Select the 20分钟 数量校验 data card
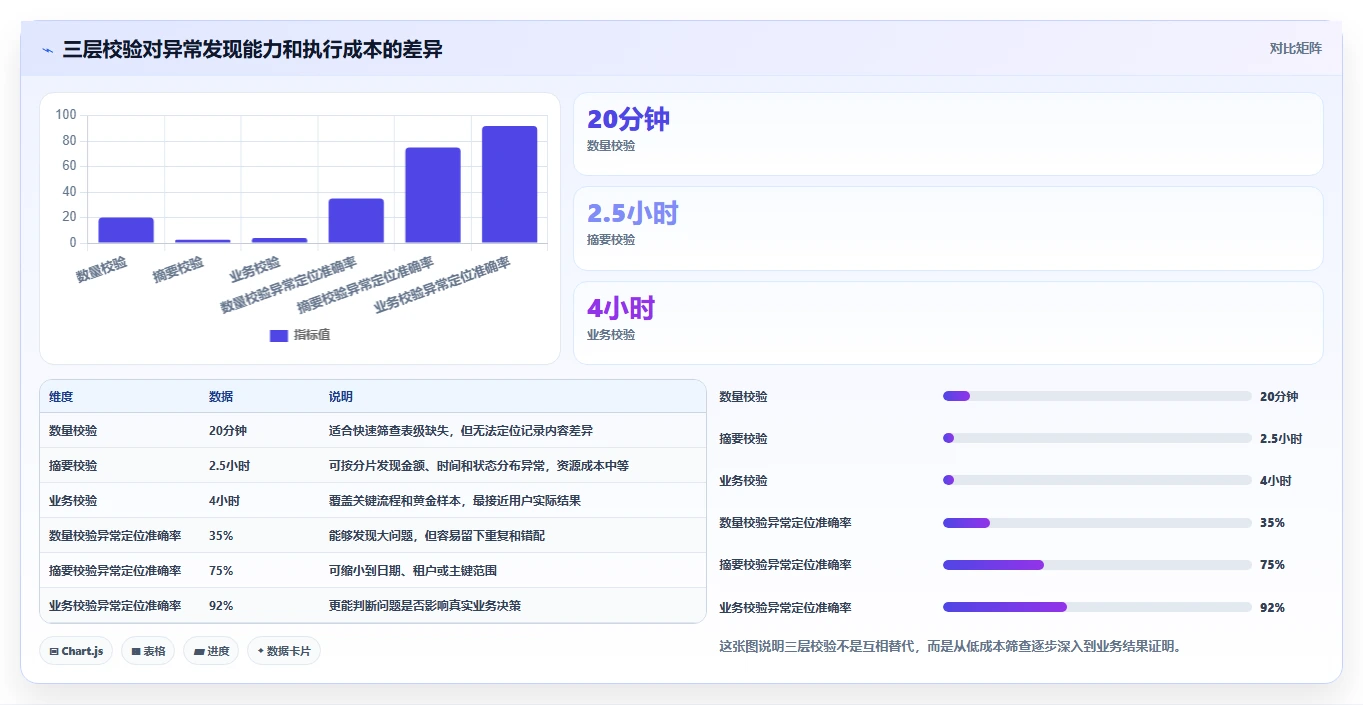Viewport: 1363px width, 705px height. (948, 134)
